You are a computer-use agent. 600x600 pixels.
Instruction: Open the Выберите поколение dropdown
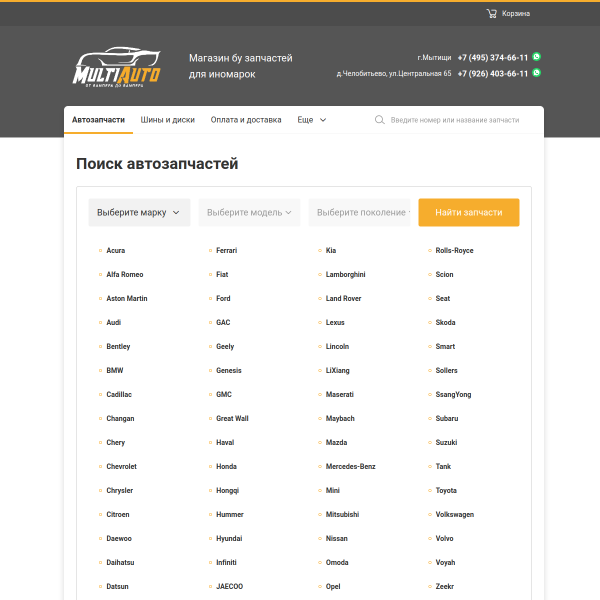pos(359,212)
